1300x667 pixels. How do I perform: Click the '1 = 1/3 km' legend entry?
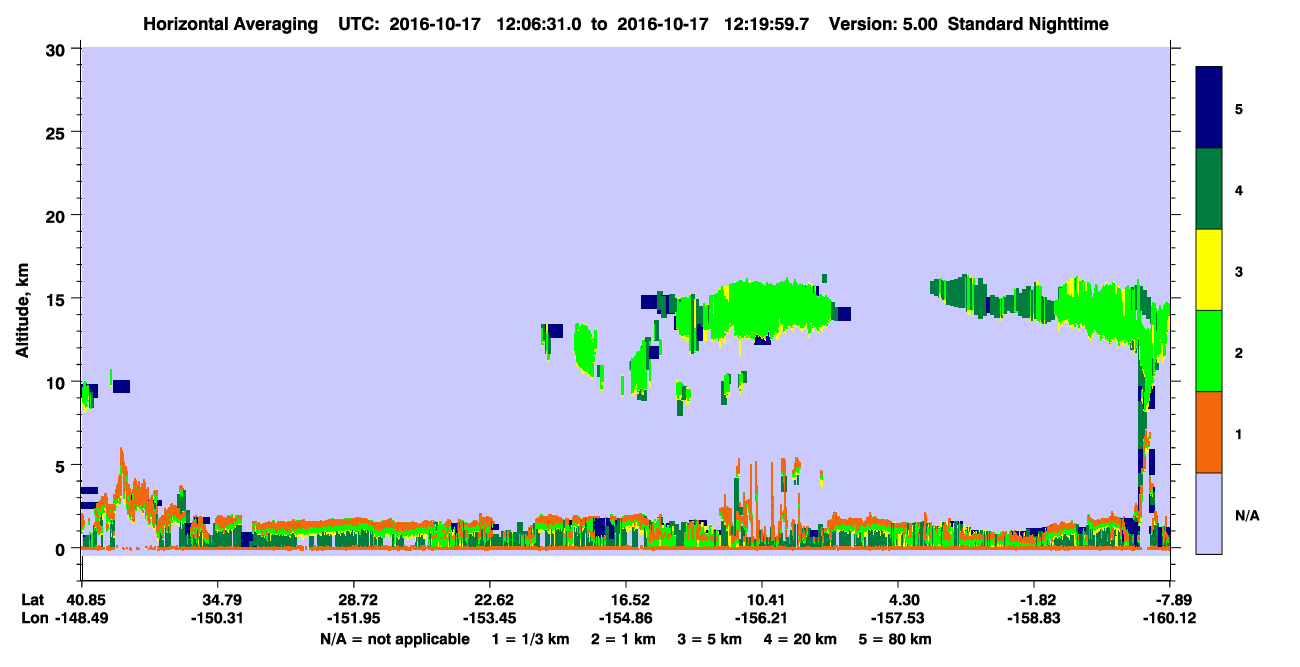529,639
